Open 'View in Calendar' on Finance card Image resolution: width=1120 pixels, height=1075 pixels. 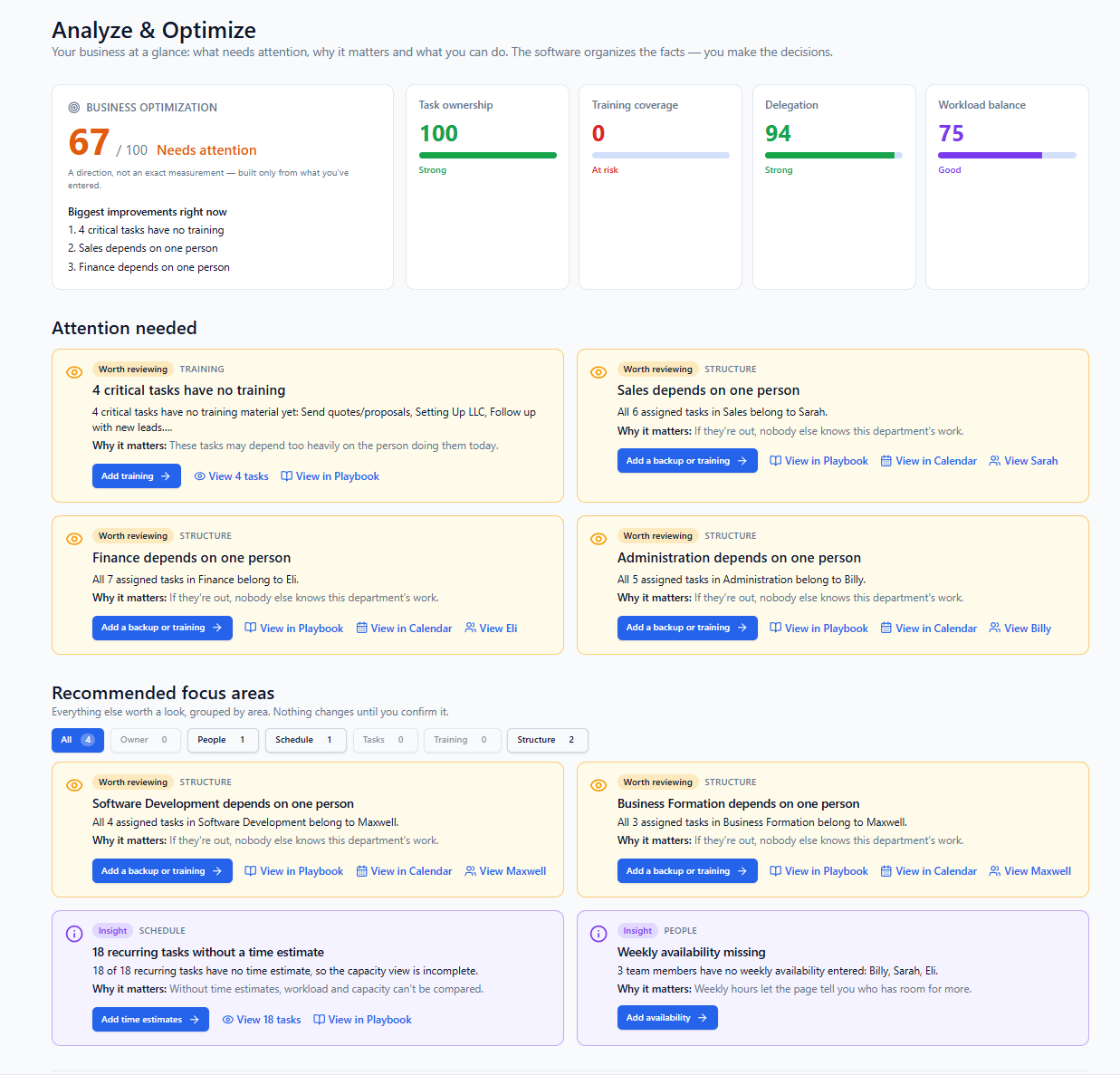(404, 629)
